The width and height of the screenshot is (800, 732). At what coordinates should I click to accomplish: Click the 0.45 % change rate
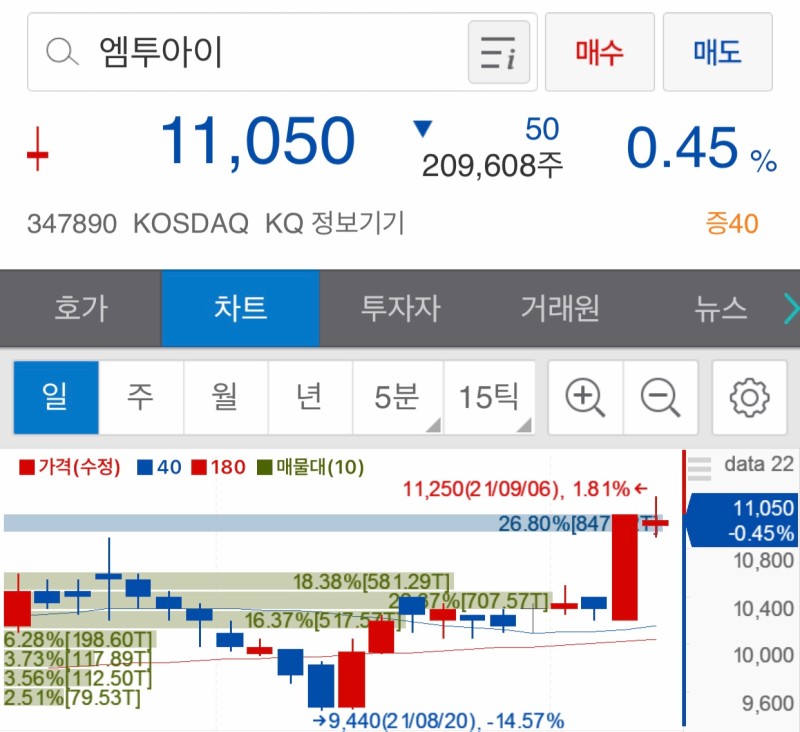point(702,148)
